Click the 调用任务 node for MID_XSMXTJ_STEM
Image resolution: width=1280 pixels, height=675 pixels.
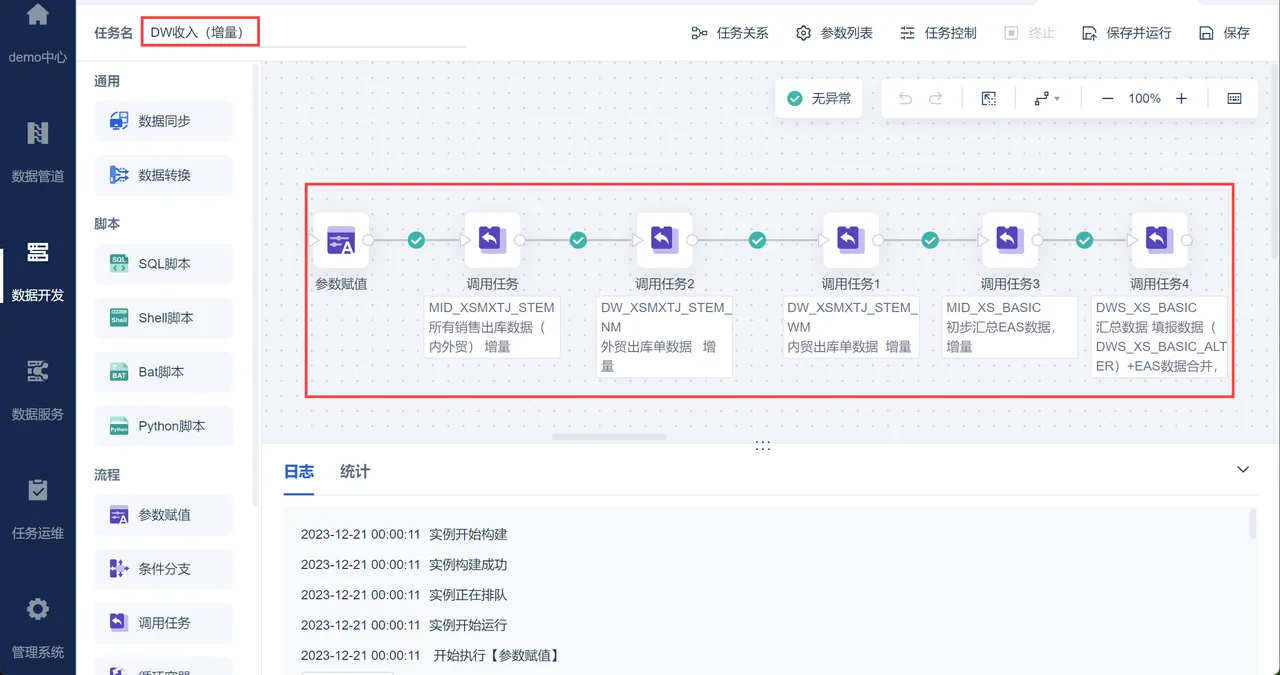(x=492, y=240)
